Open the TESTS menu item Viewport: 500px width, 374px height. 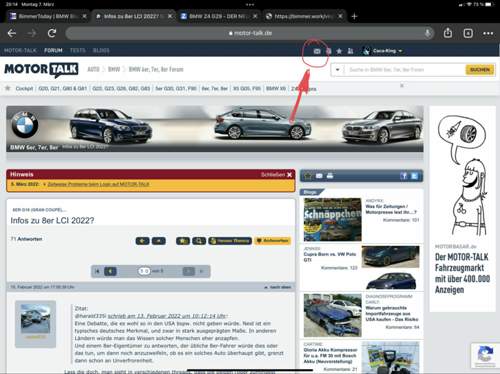[x=78, y=51]
